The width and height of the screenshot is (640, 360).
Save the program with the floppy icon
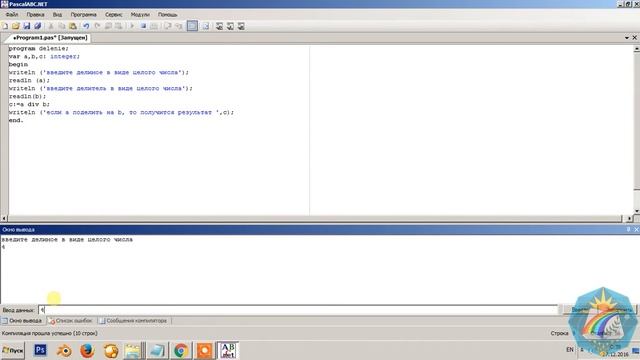27,26
